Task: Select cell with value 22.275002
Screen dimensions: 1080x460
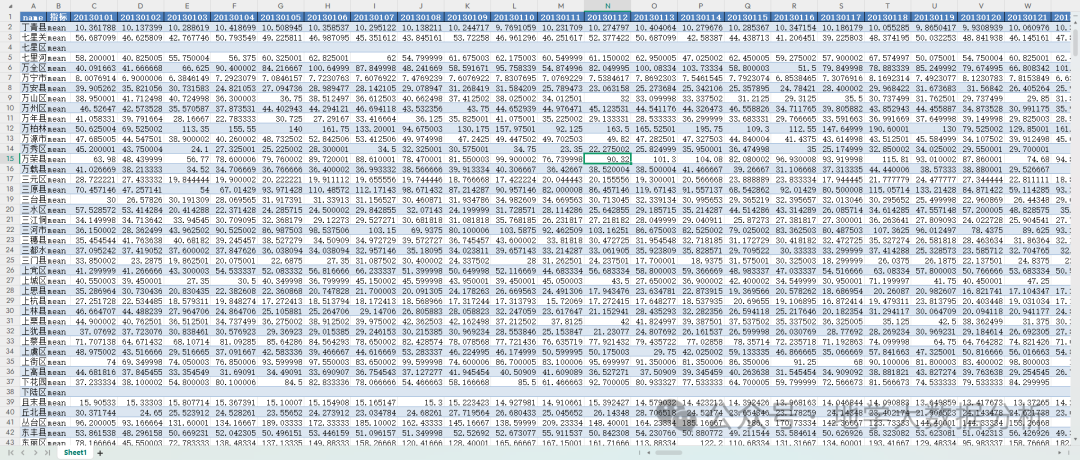Action: tap(607, 148)
